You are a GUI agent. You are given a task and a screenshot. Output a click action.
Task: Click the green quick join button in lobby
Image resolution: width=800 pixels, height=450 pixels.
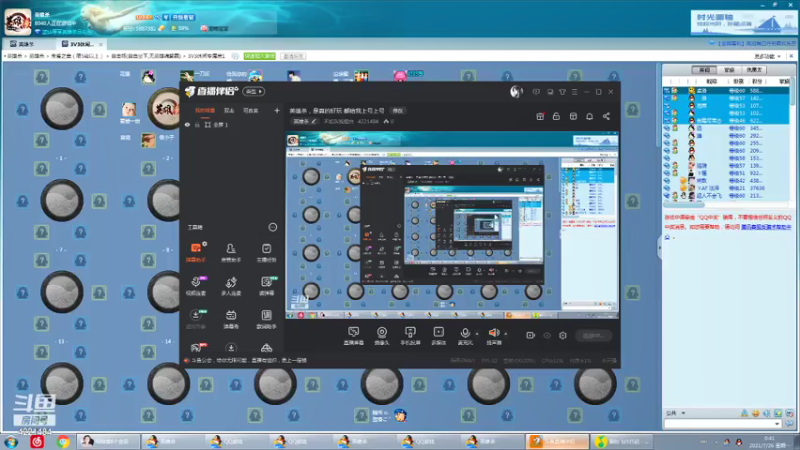tap(260, 56)
